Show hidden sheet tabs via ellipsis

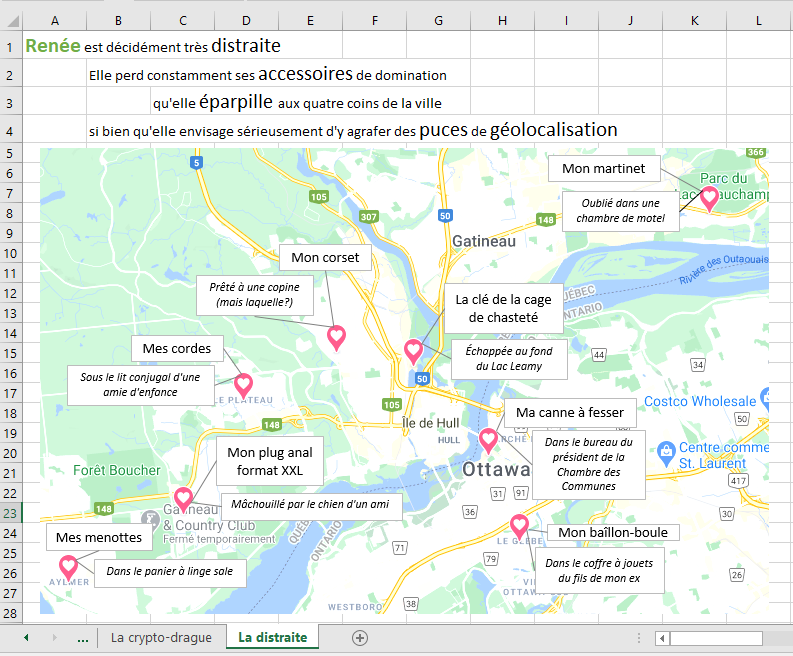coord(83,638)
